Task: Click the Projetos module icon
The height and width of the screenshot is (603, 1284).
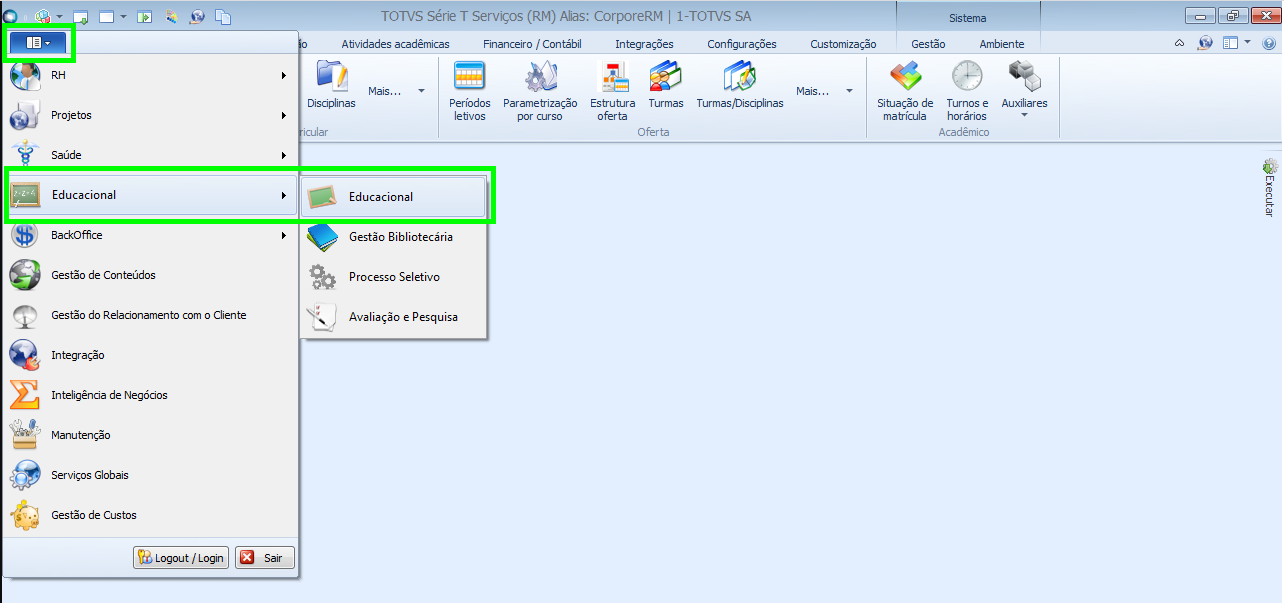Action: pos(25,116)
